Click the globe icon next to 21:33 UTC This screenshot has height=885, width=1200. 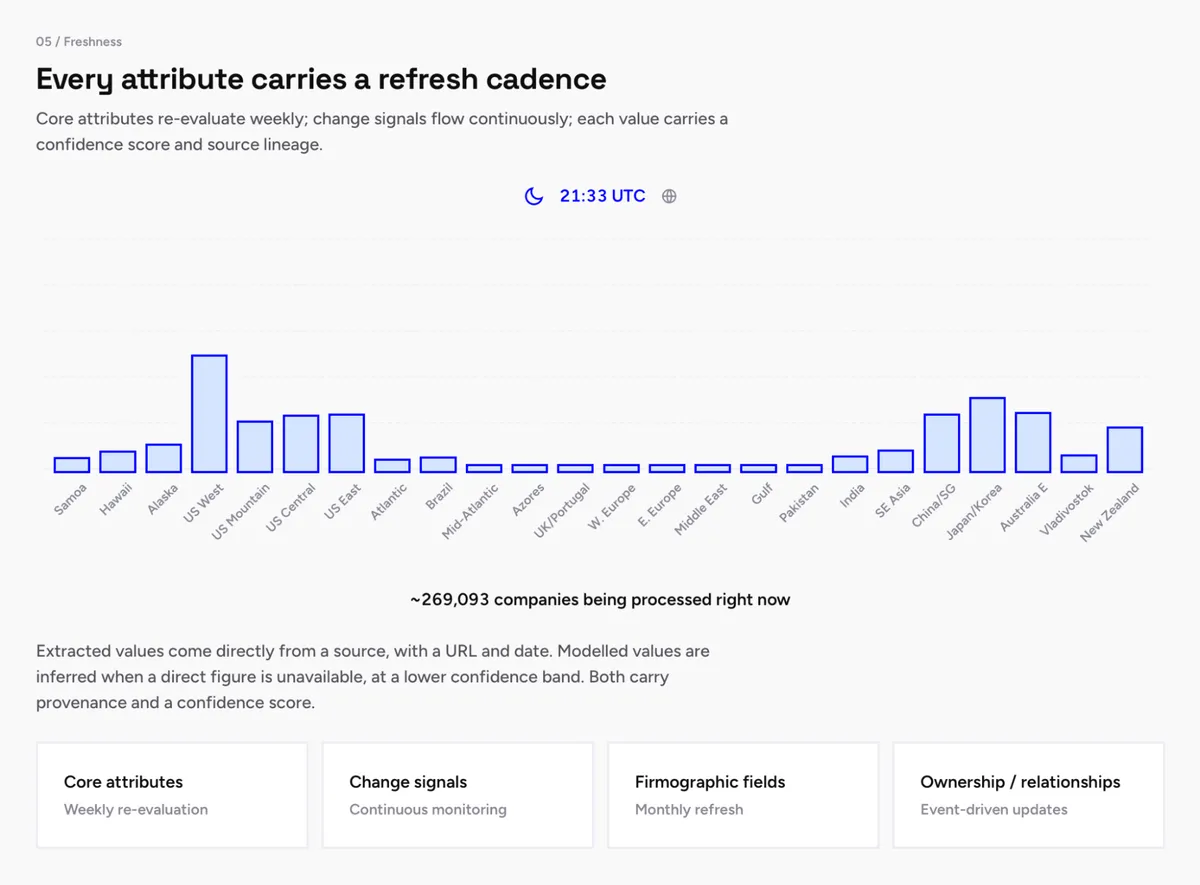pyautogui.click(x=669, y=196)
